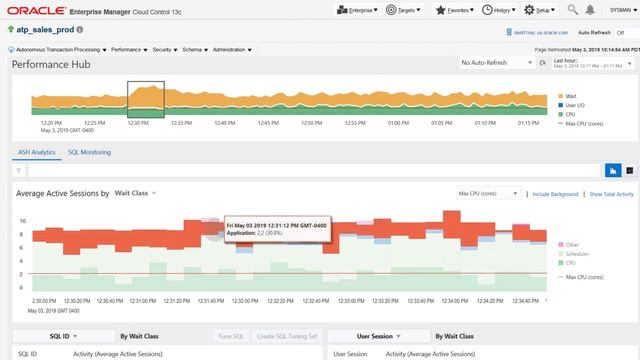Image resolution: width=640 pixels, height=360 pixels.
Task: Click the CPU legend swatch in overview chart
Action: [x=560, y=114]
